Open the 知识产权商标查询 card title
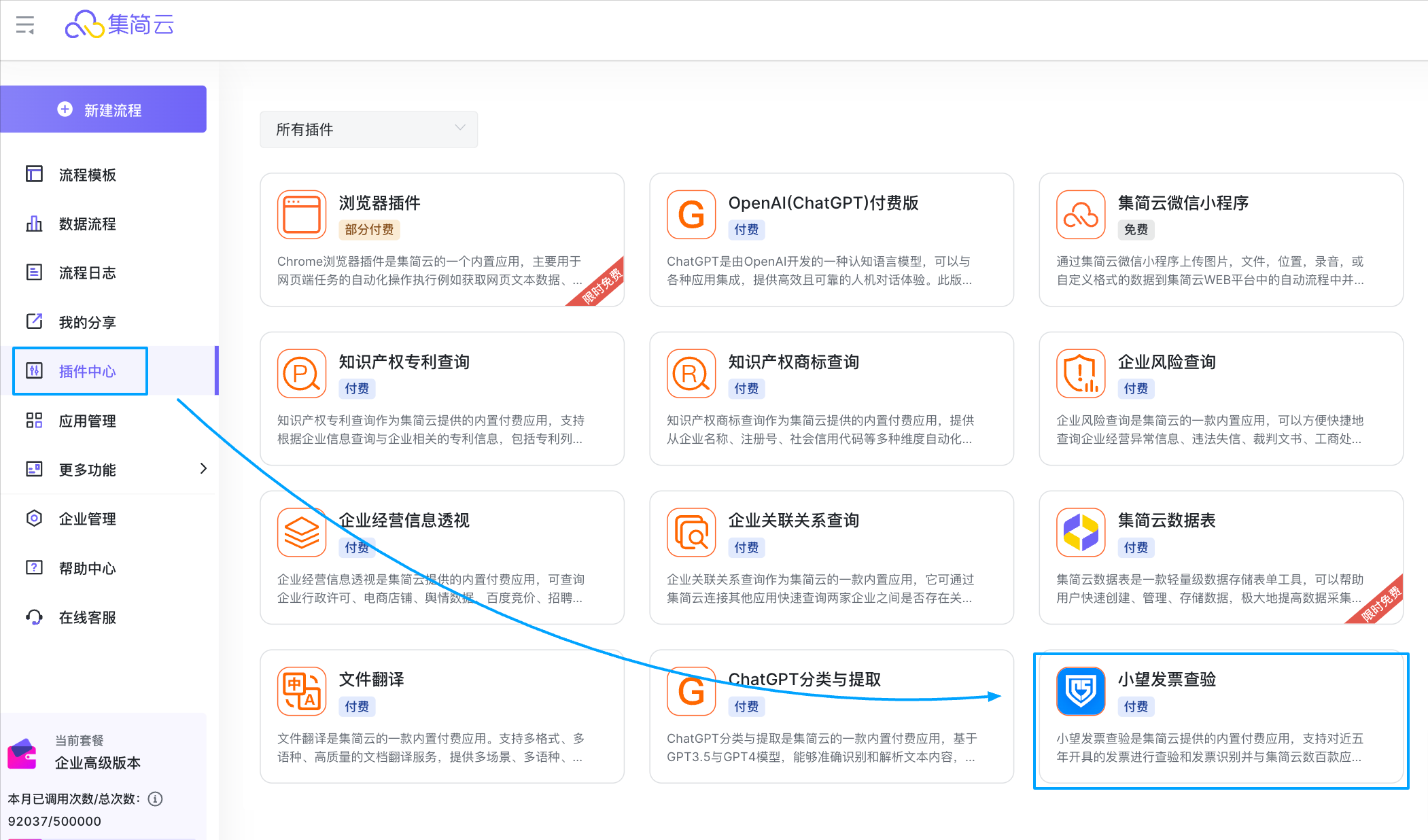 coord(793,362)
